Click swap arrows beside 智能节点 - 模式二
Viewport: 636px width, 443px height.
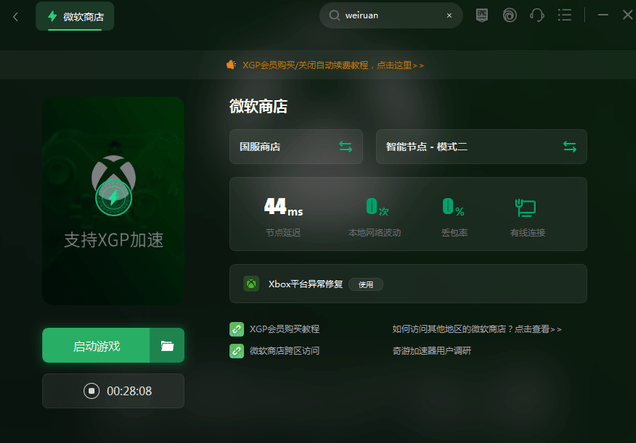click(569, 146)
